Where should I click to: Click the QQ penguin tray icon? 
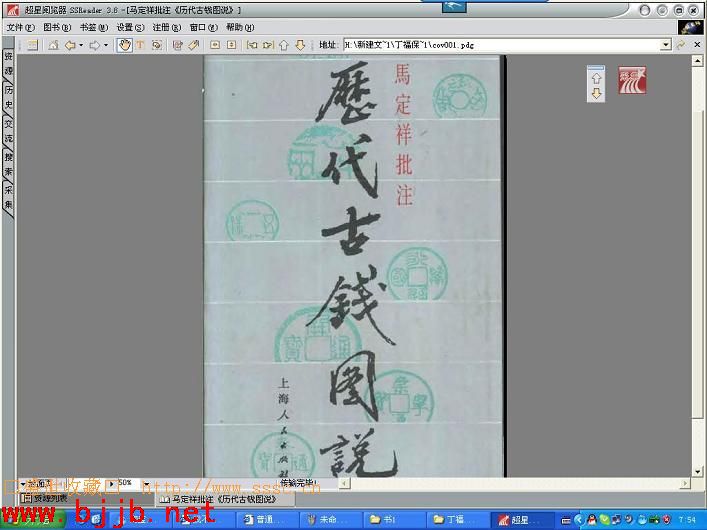click(x=592, y=520)
